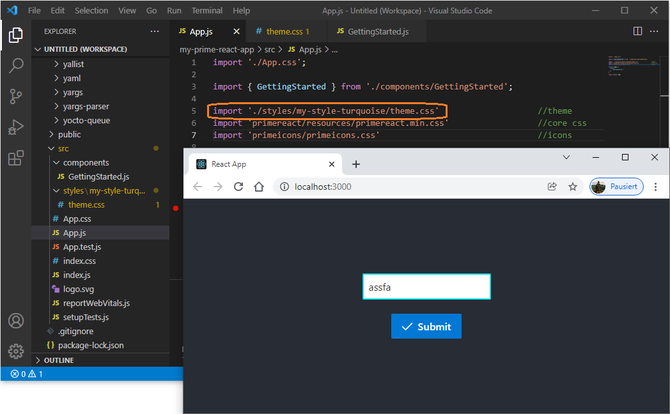Open the Search view in activity bar
Image resolution: width=670 pixels, height=414 pixels.
pyautogui.click(x=16, y=66)
